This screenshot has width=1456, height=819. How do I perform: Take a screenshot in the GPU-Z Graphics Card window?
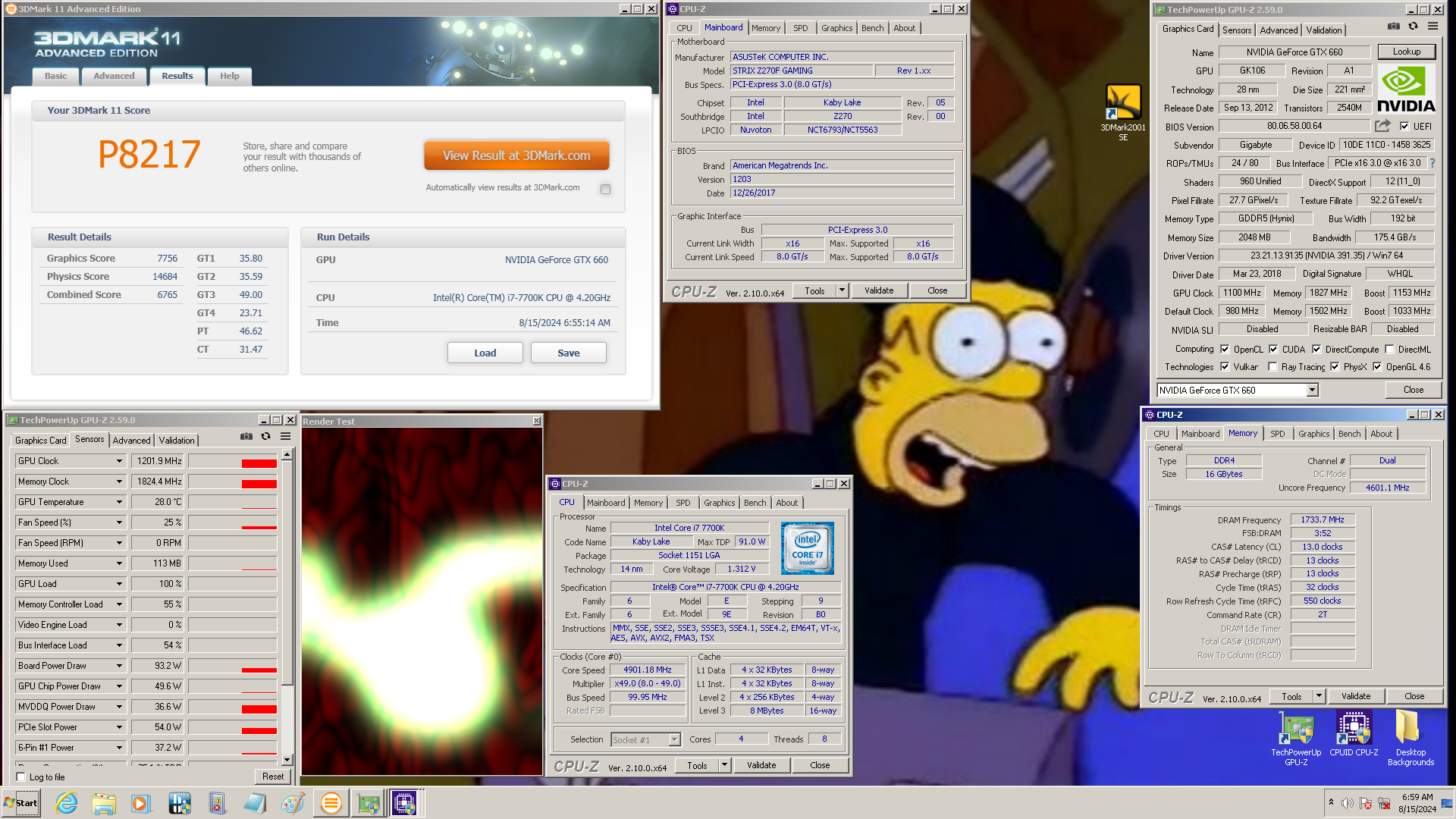tap(1394, 27)
